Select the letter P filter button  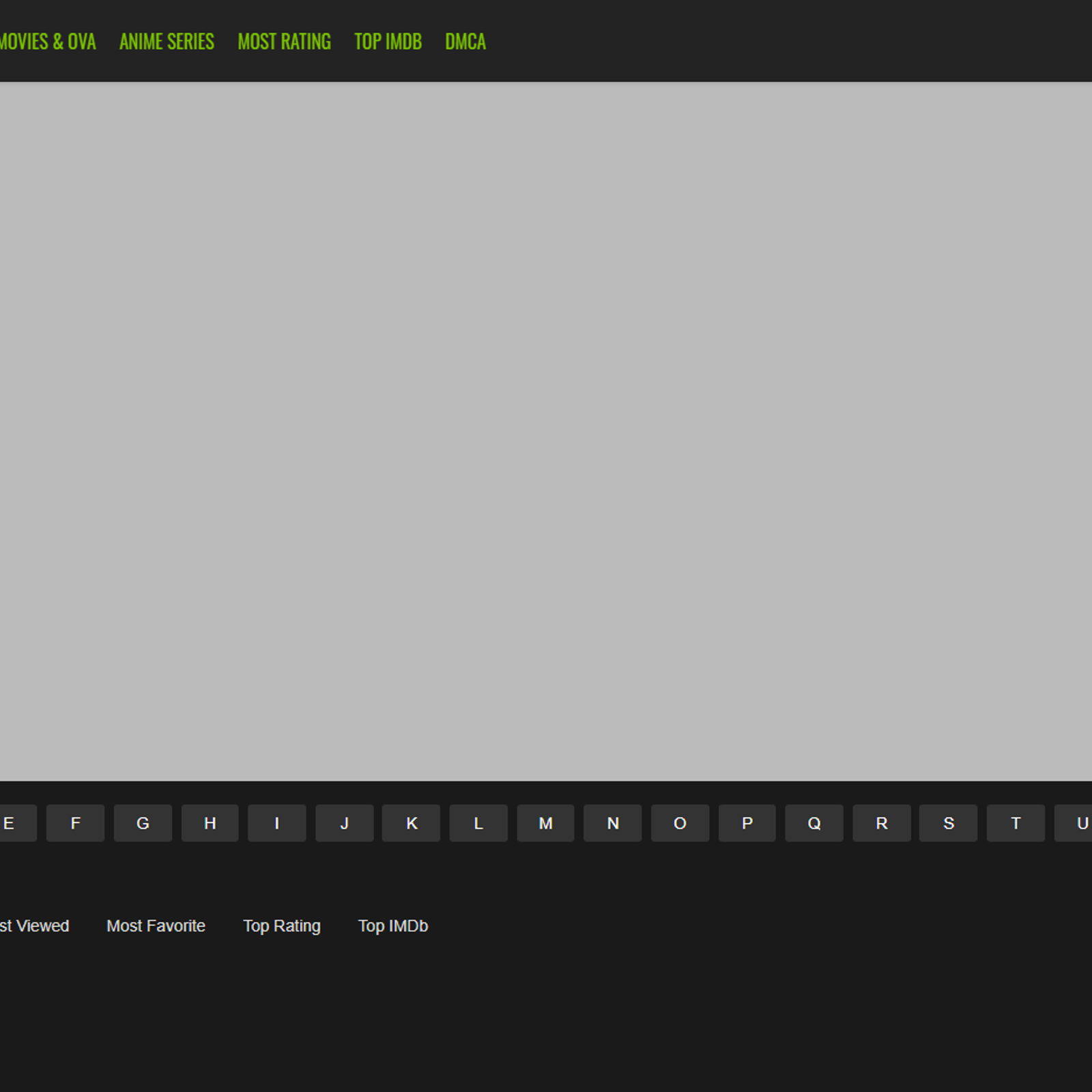[747, 823]
